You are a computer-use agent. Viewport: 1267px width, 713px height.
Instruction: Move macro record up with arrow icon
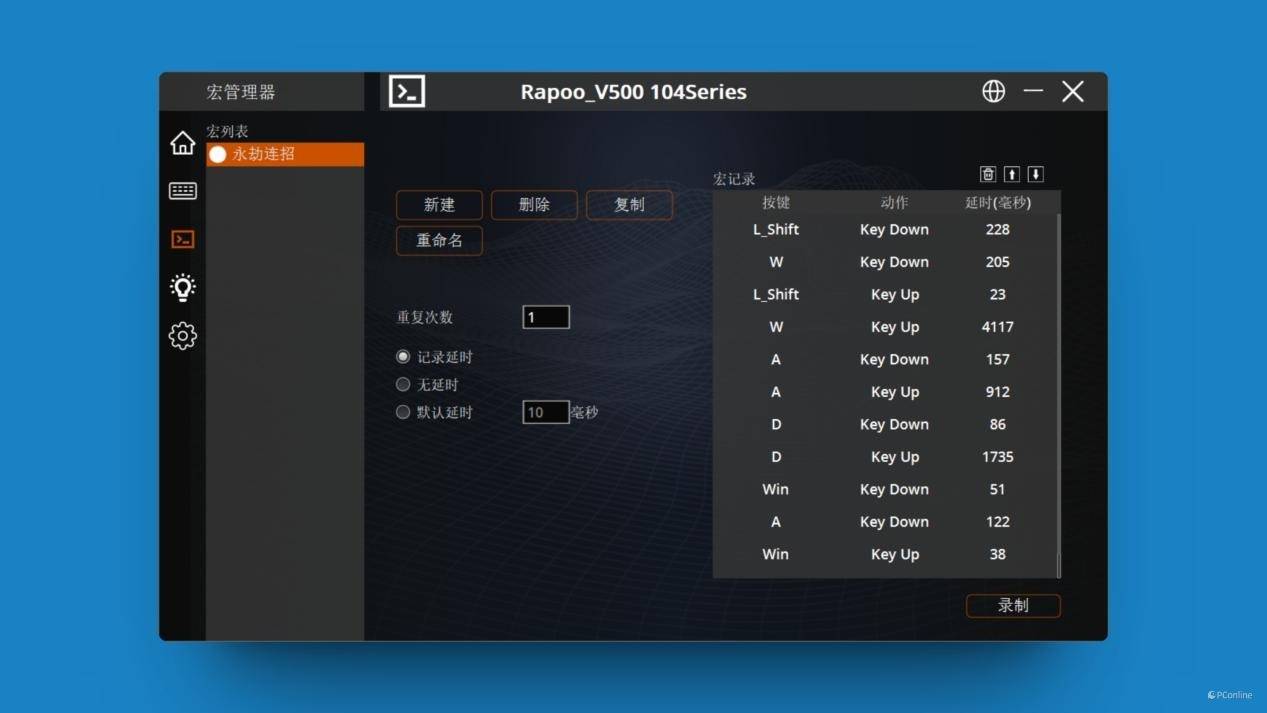point(1012,174)
